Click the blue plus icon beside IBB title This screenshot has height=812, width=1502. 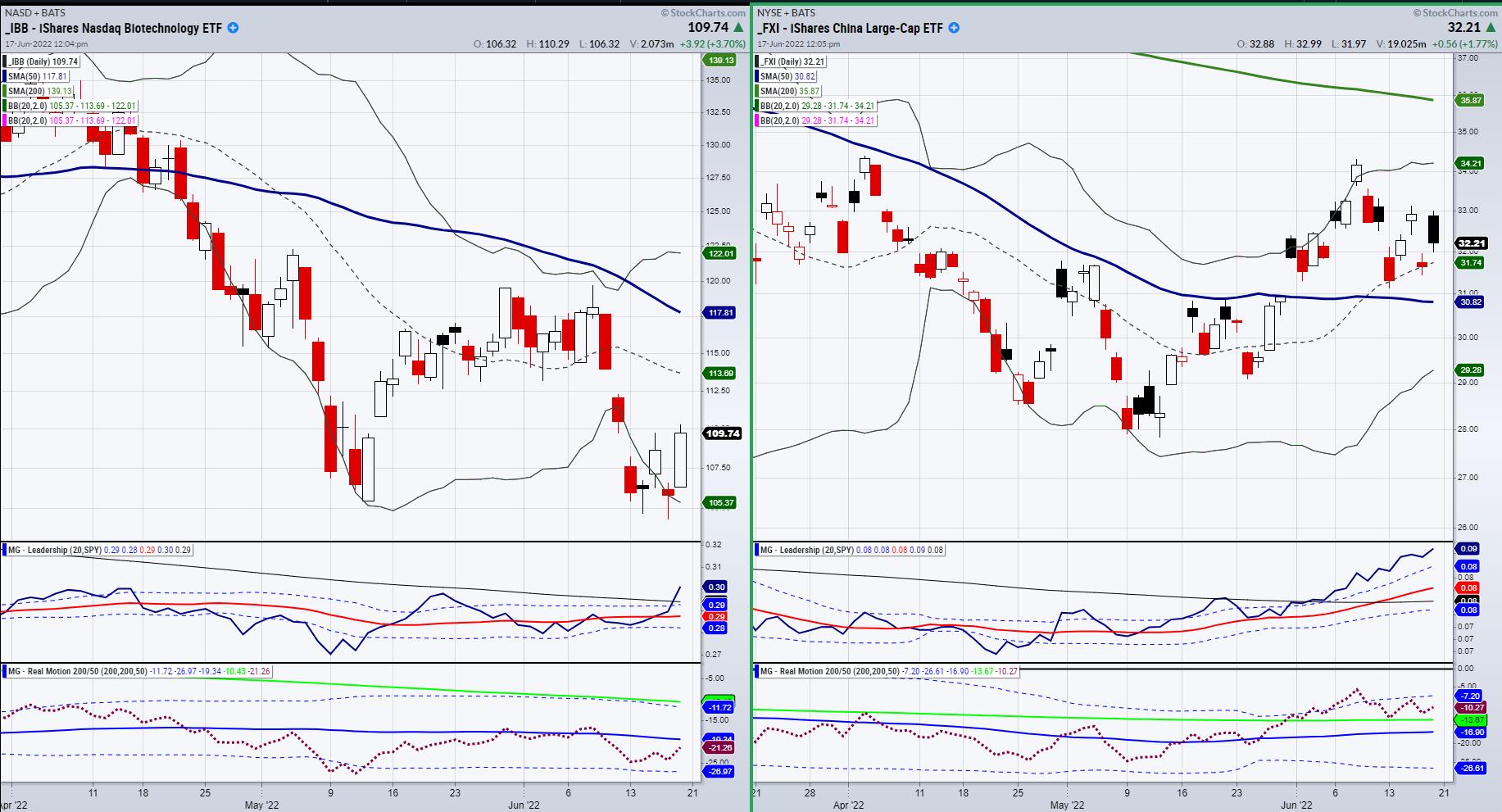(x=233, y=28)
